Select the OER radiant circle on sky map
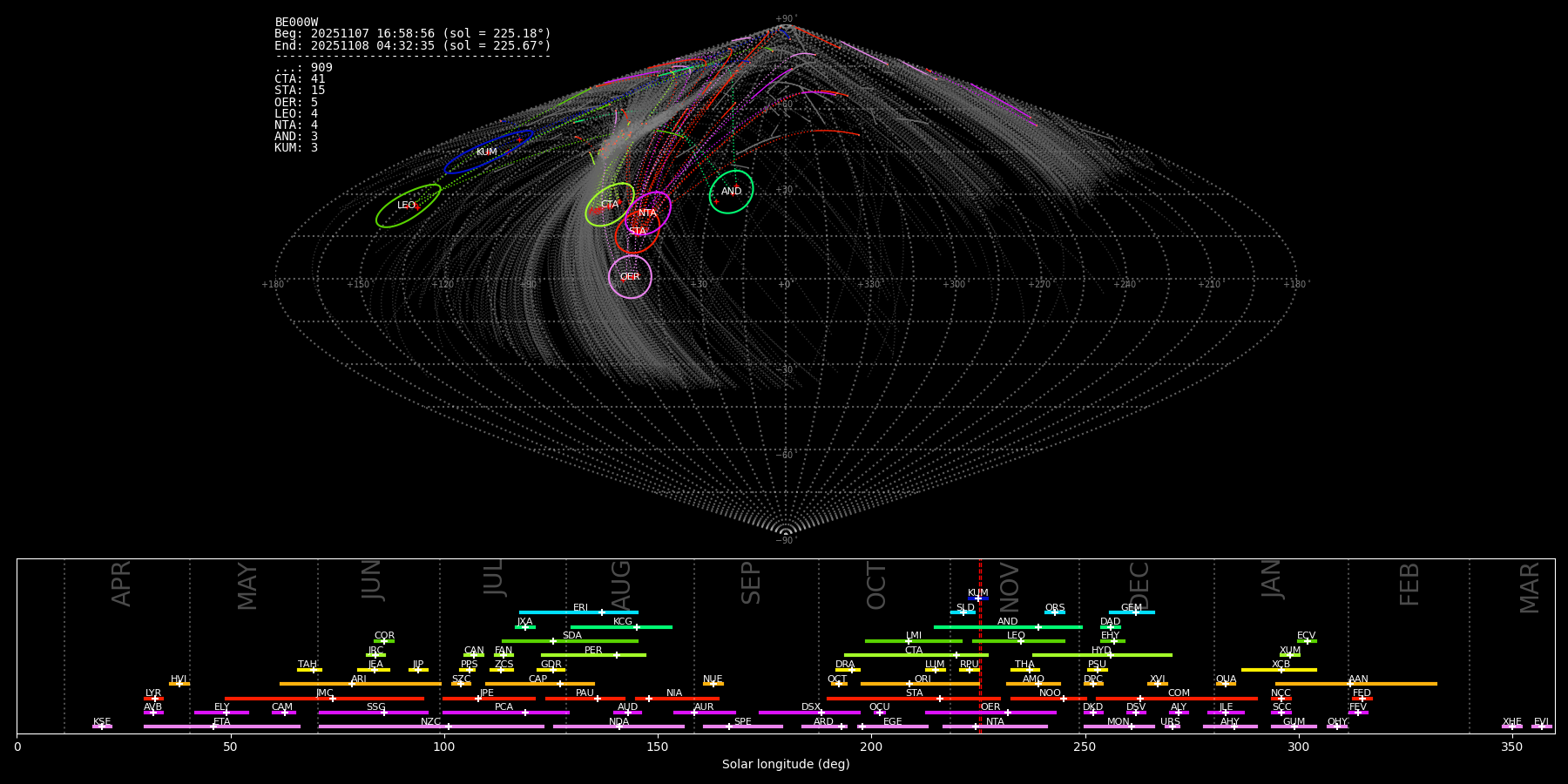 [x=630, y=277]
